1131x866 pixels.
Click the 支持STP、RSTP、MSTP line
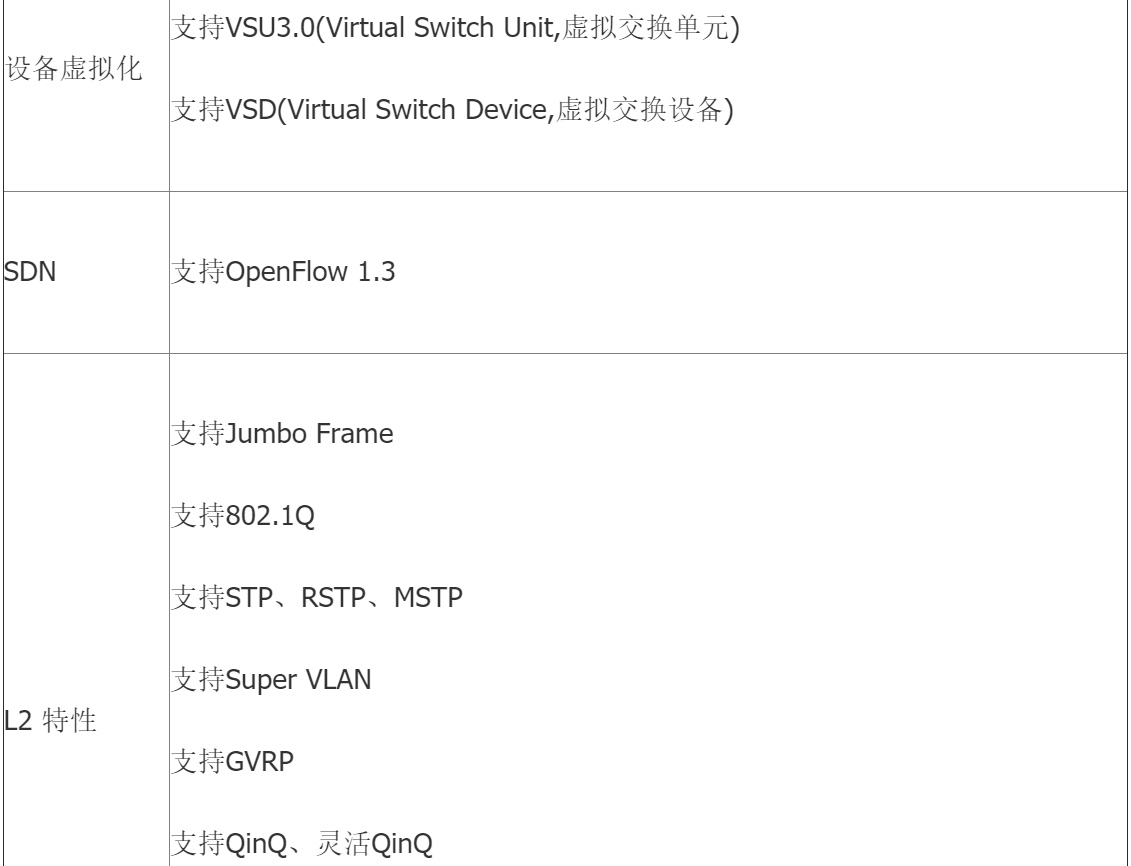click(x=317, y=598)
